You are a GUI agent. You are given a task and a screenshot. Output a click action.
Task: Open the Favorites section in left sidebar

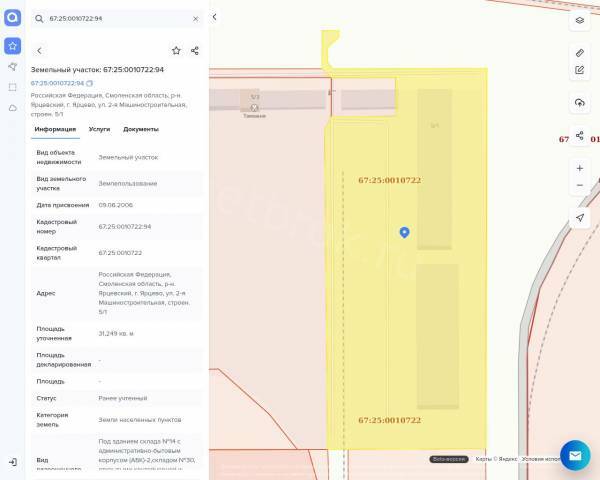click(12, 45)
